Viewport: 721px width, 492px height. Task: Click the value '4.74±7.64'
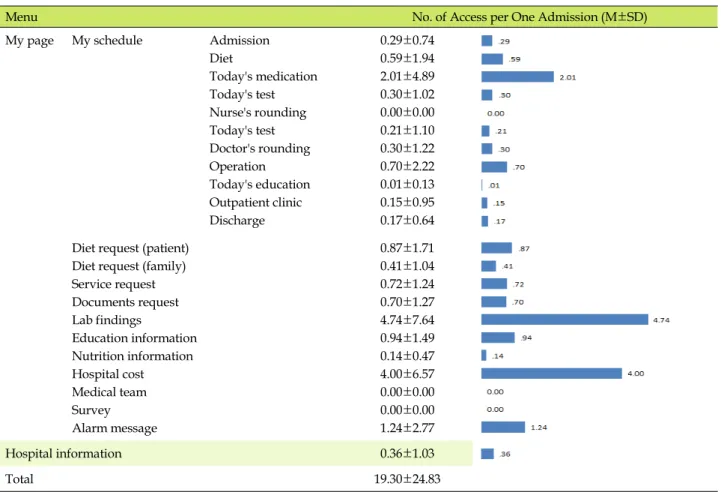(x=407, y=320)
